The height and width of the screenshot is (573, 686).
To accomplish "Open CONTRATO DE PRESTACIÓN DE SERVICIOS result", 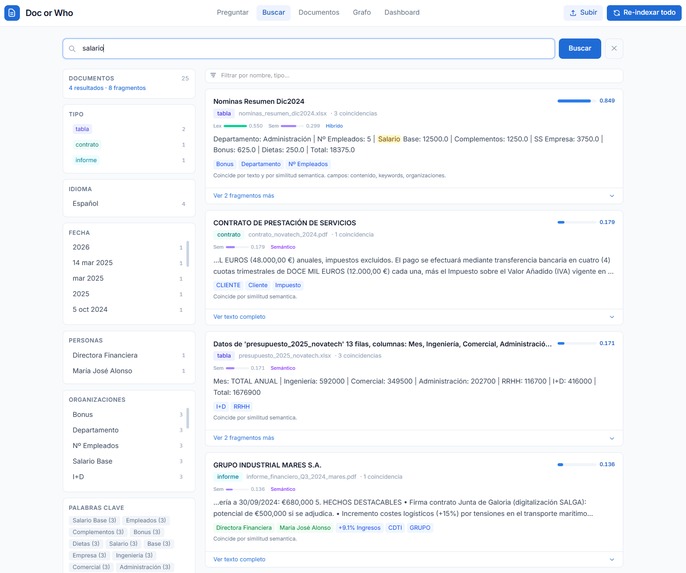I will [284, 223].
